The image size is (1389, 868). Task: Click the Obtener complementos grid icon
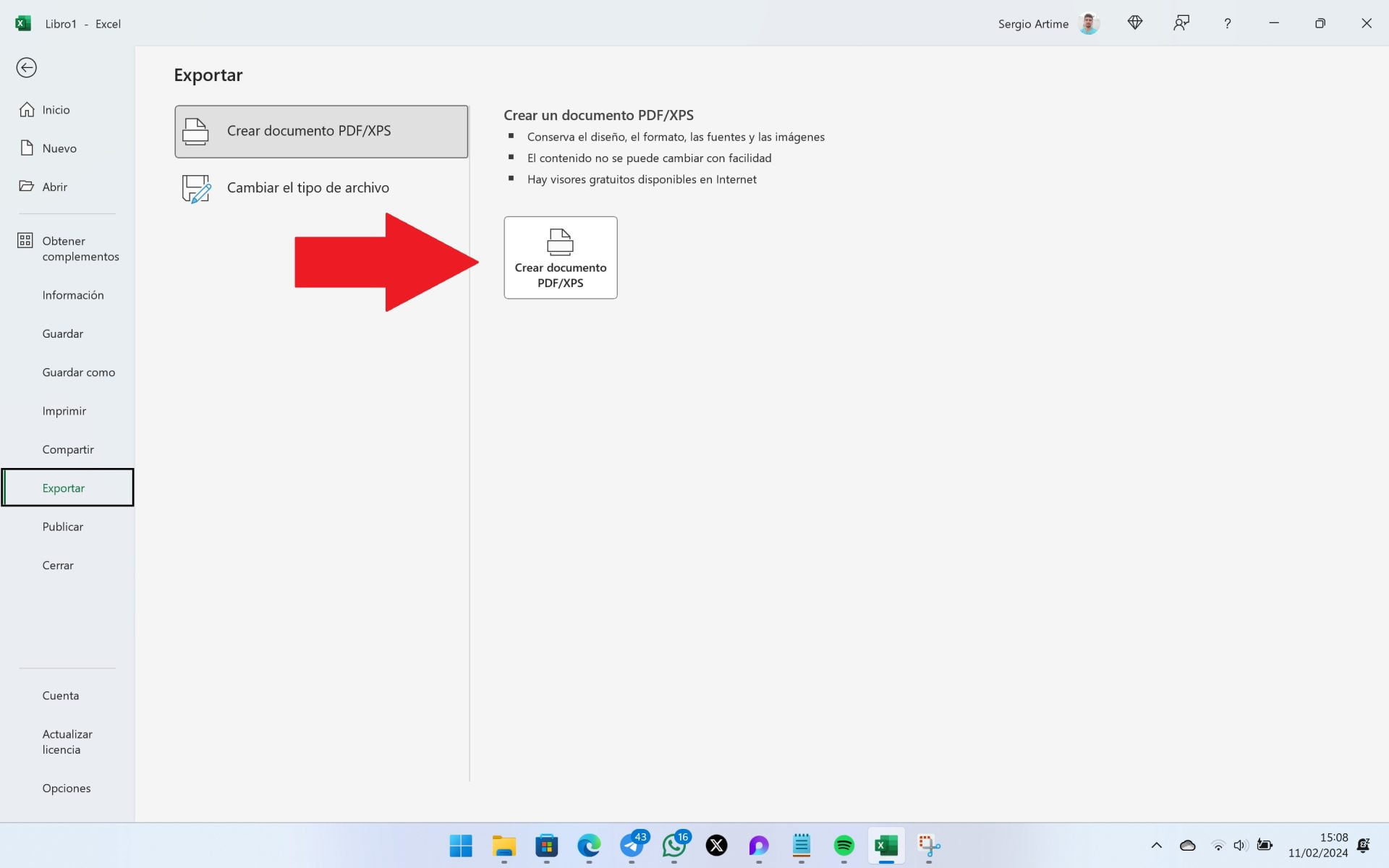pos(25,240)
